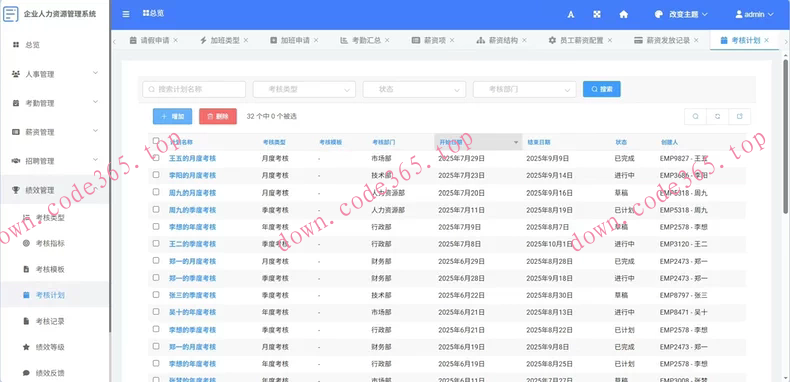
Task: Close the 考勤汇总 tab
Action: (x=387, y=40)
